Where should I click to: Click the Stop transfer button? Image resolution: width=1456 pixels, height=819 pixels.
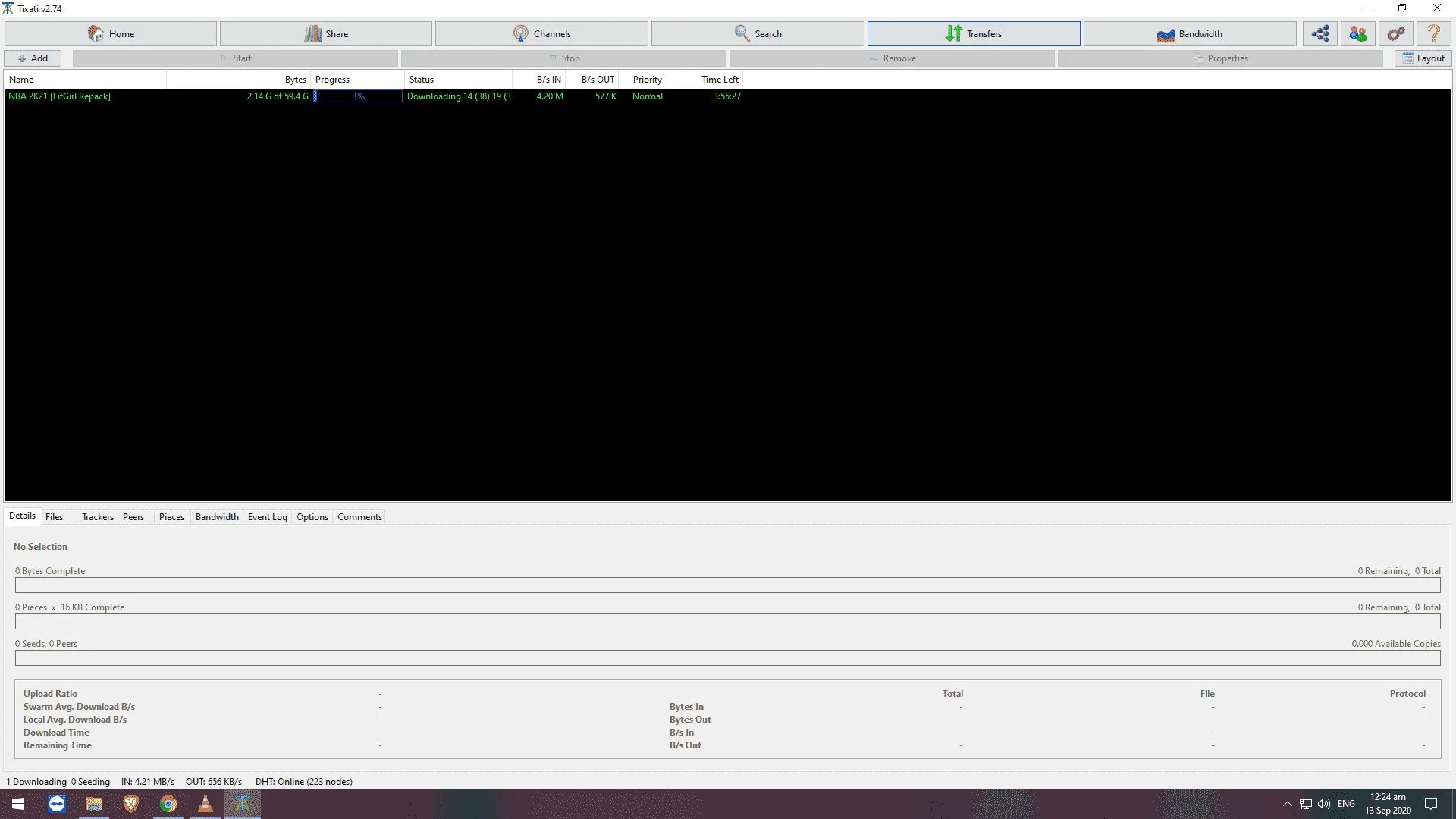pos(563,58)
